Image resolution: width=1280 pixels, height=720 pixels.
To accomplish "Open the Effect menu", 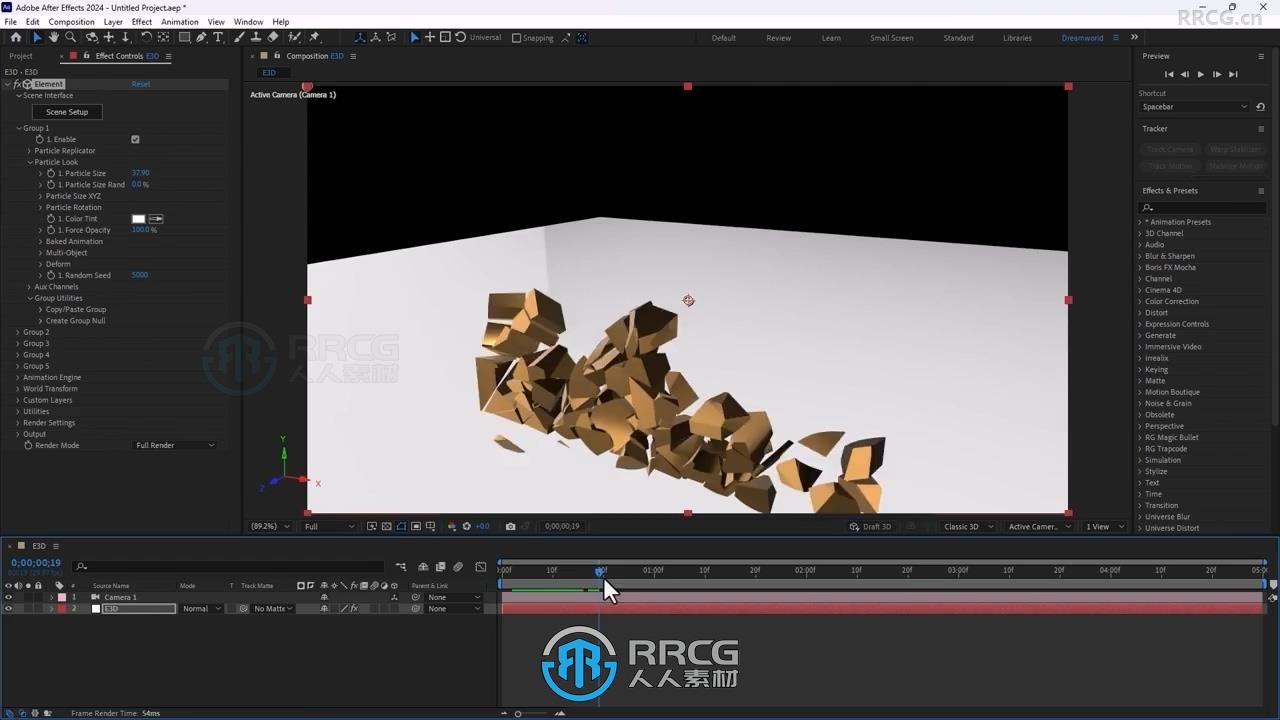I will [x=142, y=21].
